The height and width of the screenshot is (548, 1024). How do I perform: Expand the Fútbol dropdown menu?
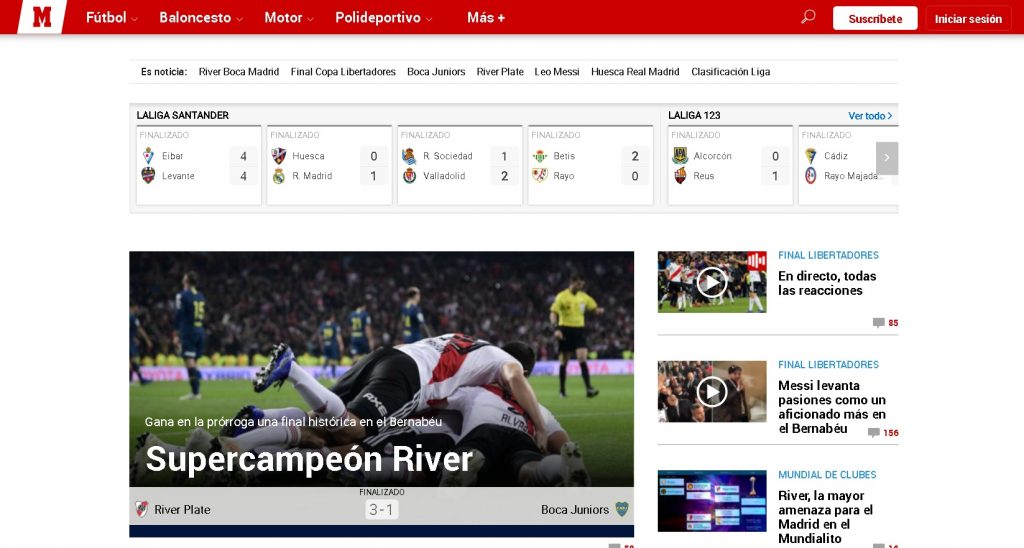click(112, 18)
